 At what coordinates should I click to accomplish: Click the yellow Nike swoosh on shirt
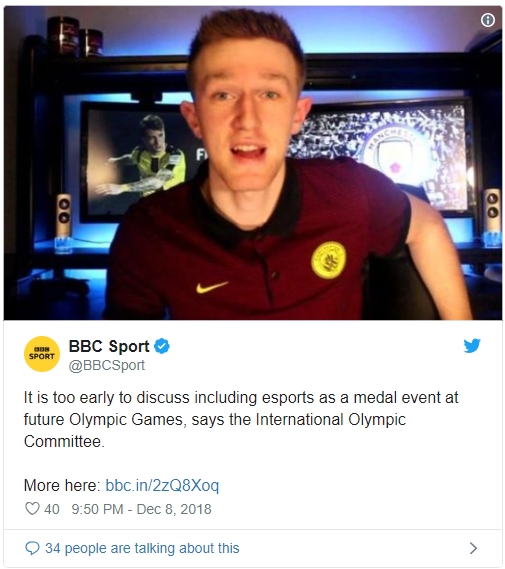click(x=212, y=287)
